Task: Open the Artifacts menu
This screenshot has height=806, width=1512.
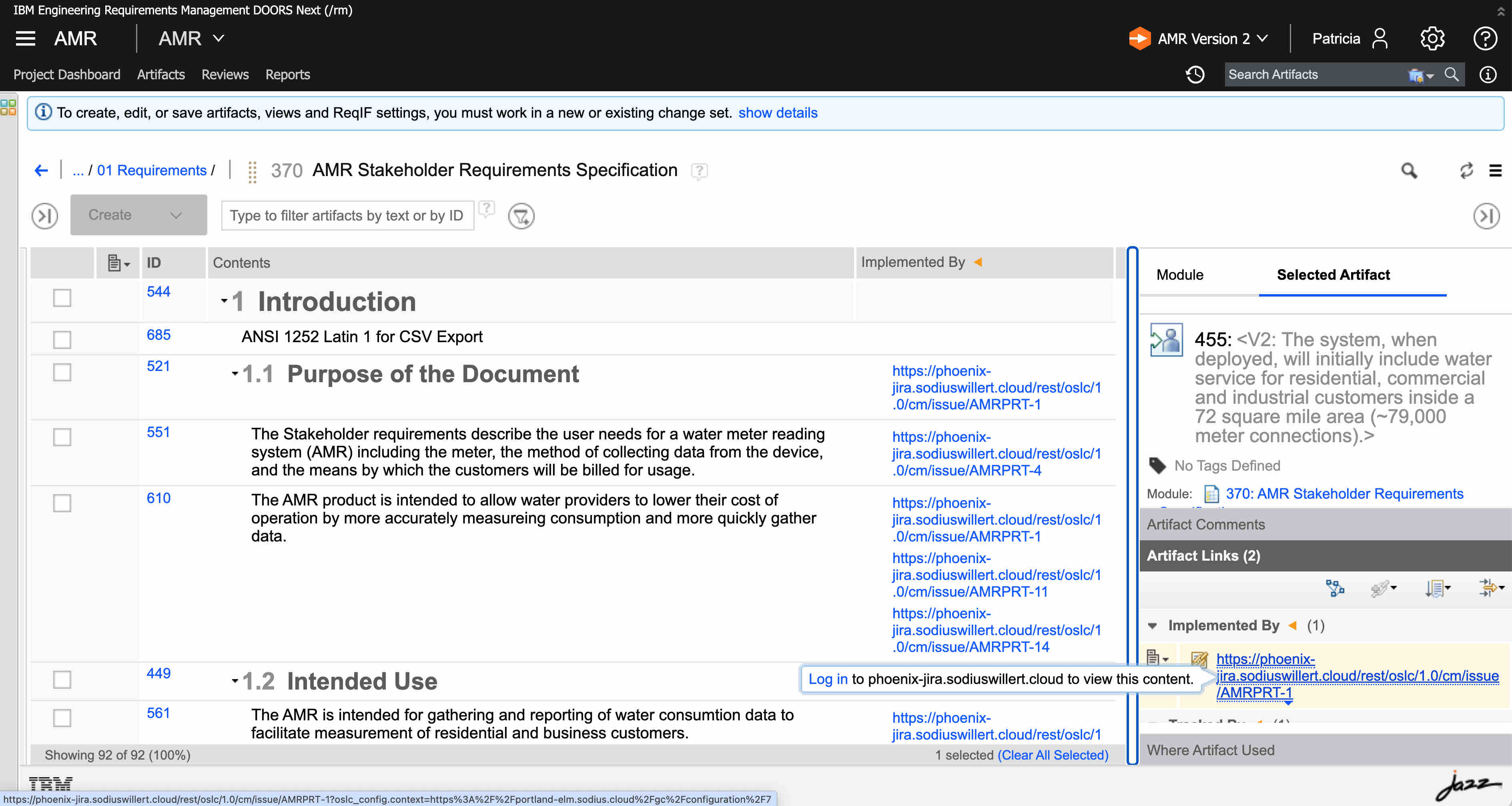Action: pos(161,74)
